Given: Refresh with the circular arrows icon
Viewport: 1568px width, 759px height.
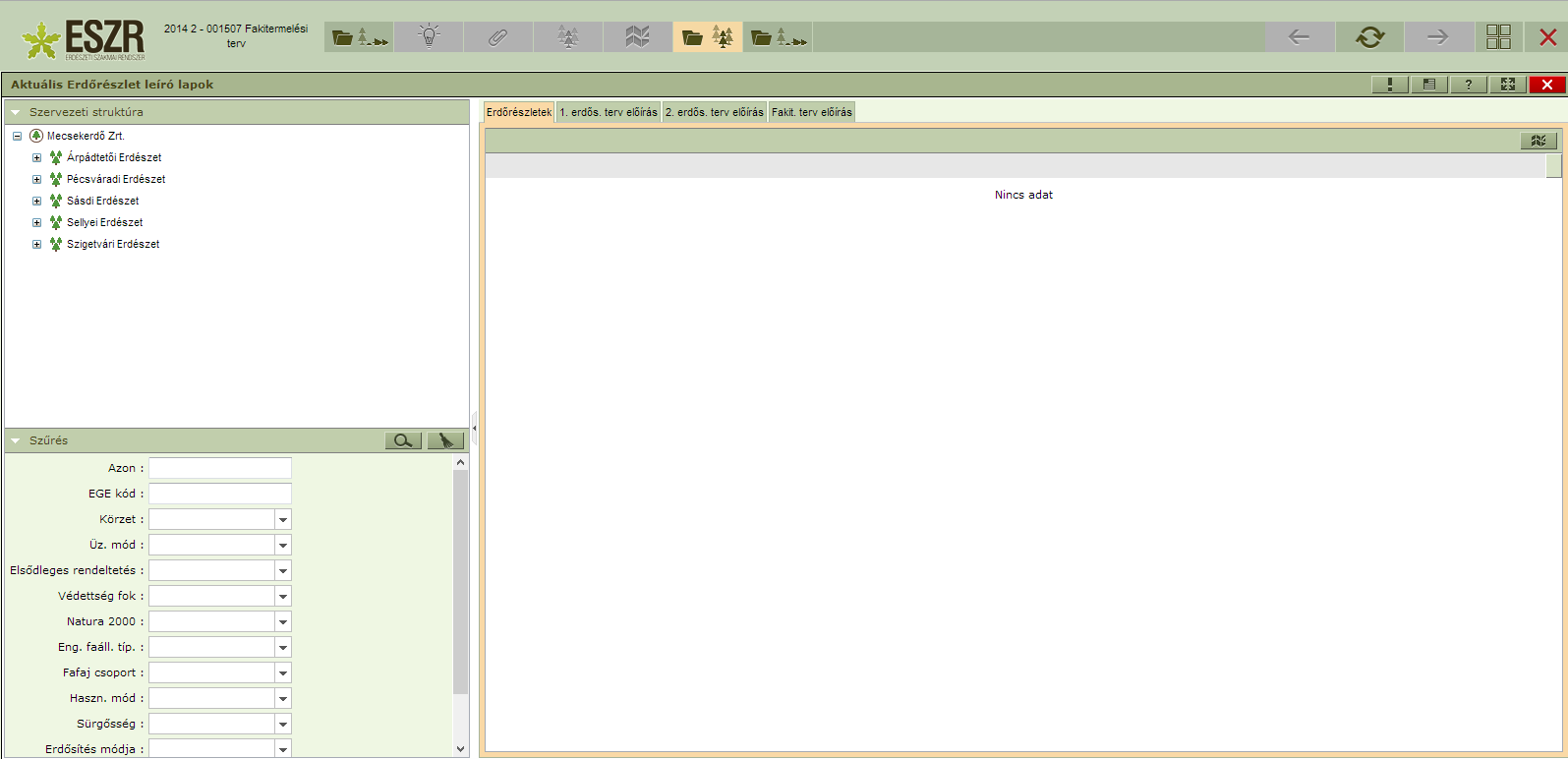Looking at the screenshot, I should pyautogui.click(x=1369, y=37).
